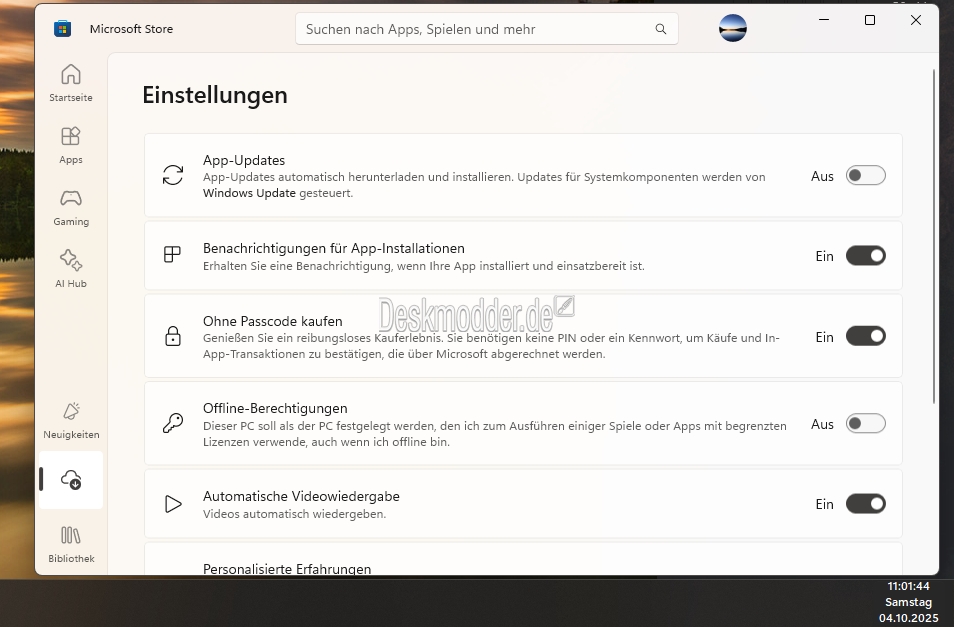954x627 pixels.
Task: Enable the Offline-Berechtigungen toggle
Action: pos(865,424)
